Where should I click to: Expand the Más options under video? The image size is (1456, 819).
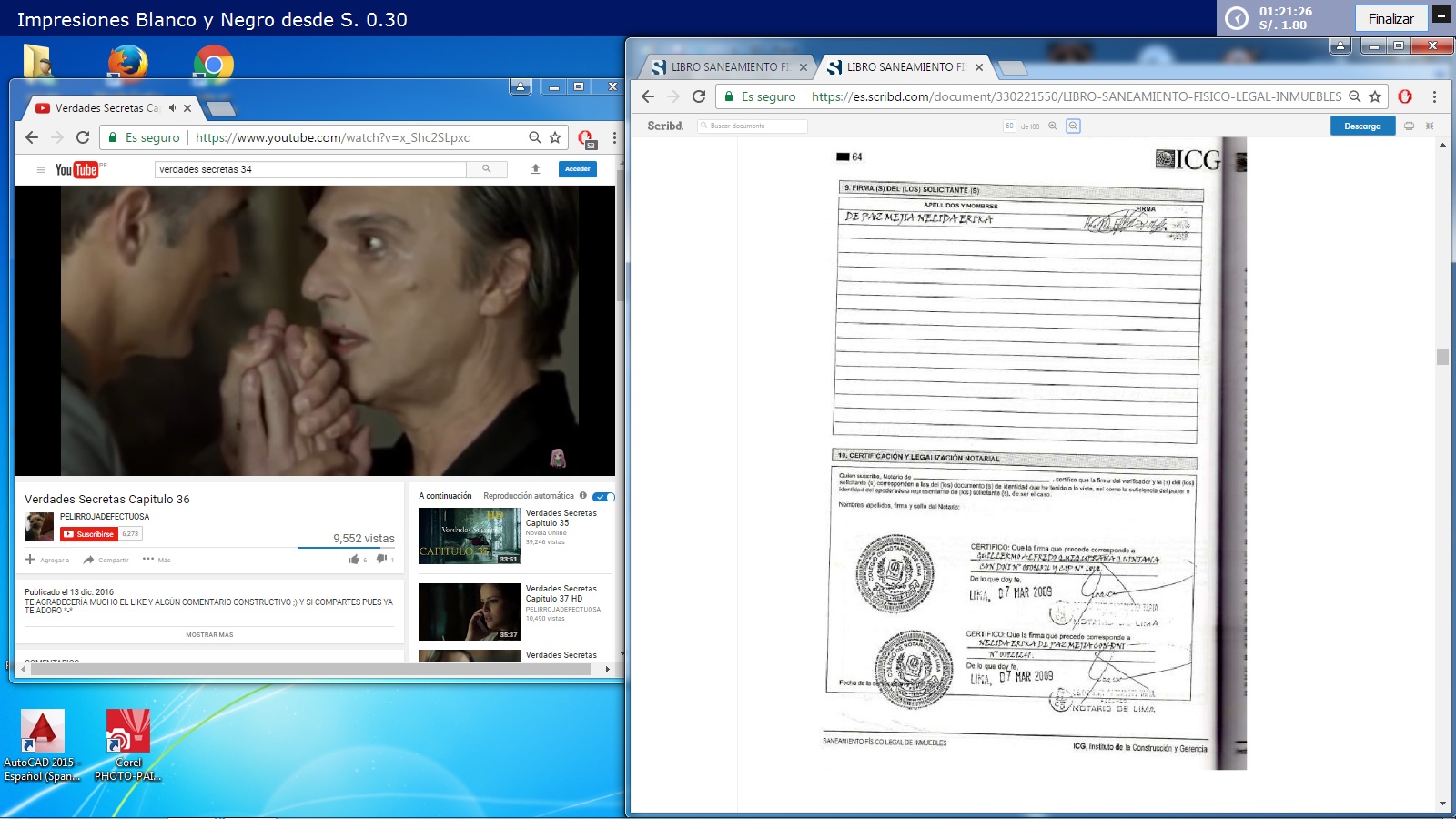(157, 560)
